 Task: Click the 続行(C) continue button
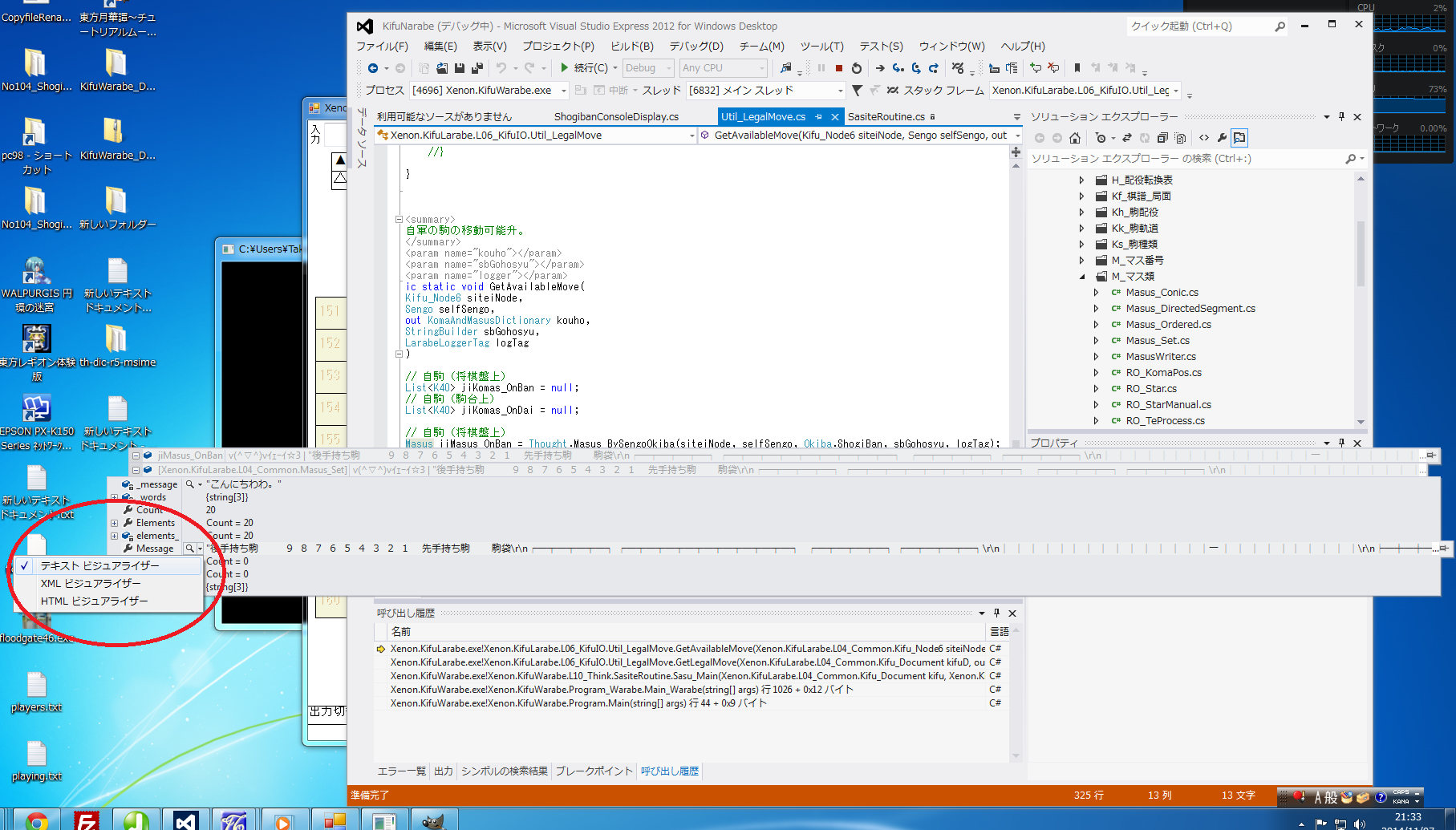[x=585, y=68]
